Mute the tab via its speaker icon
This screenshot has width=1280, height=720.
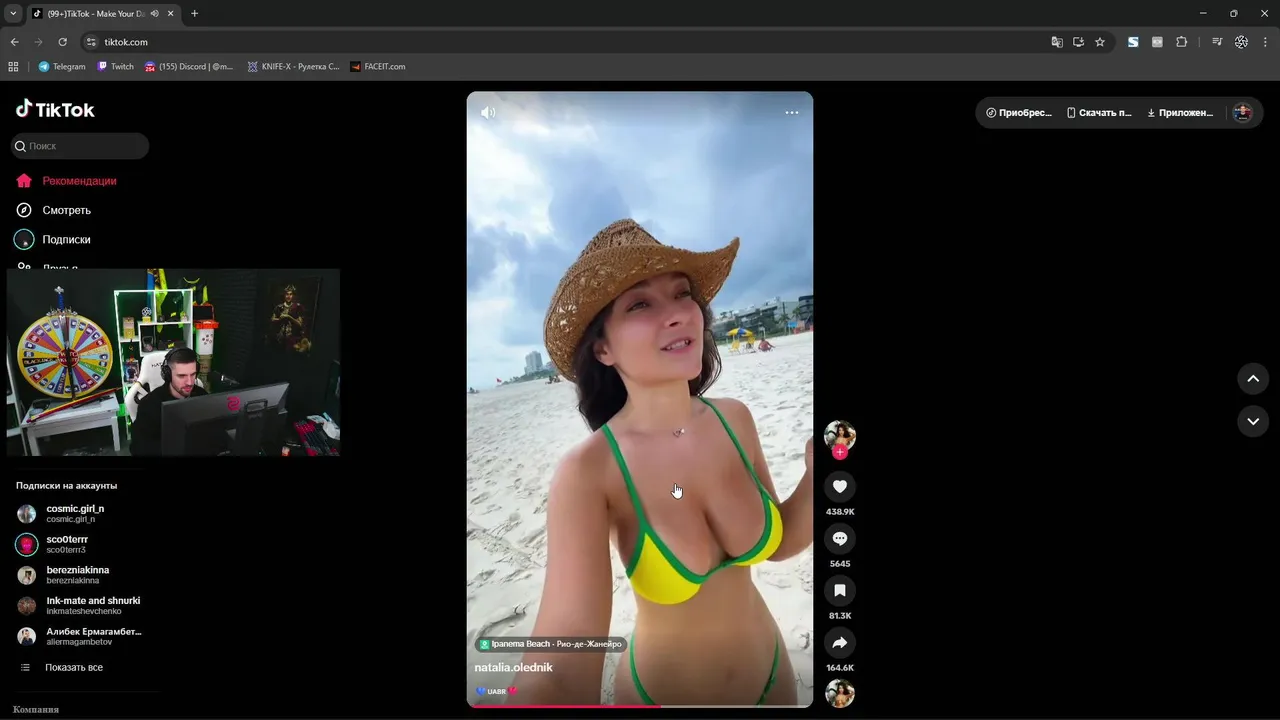point(155,13)
